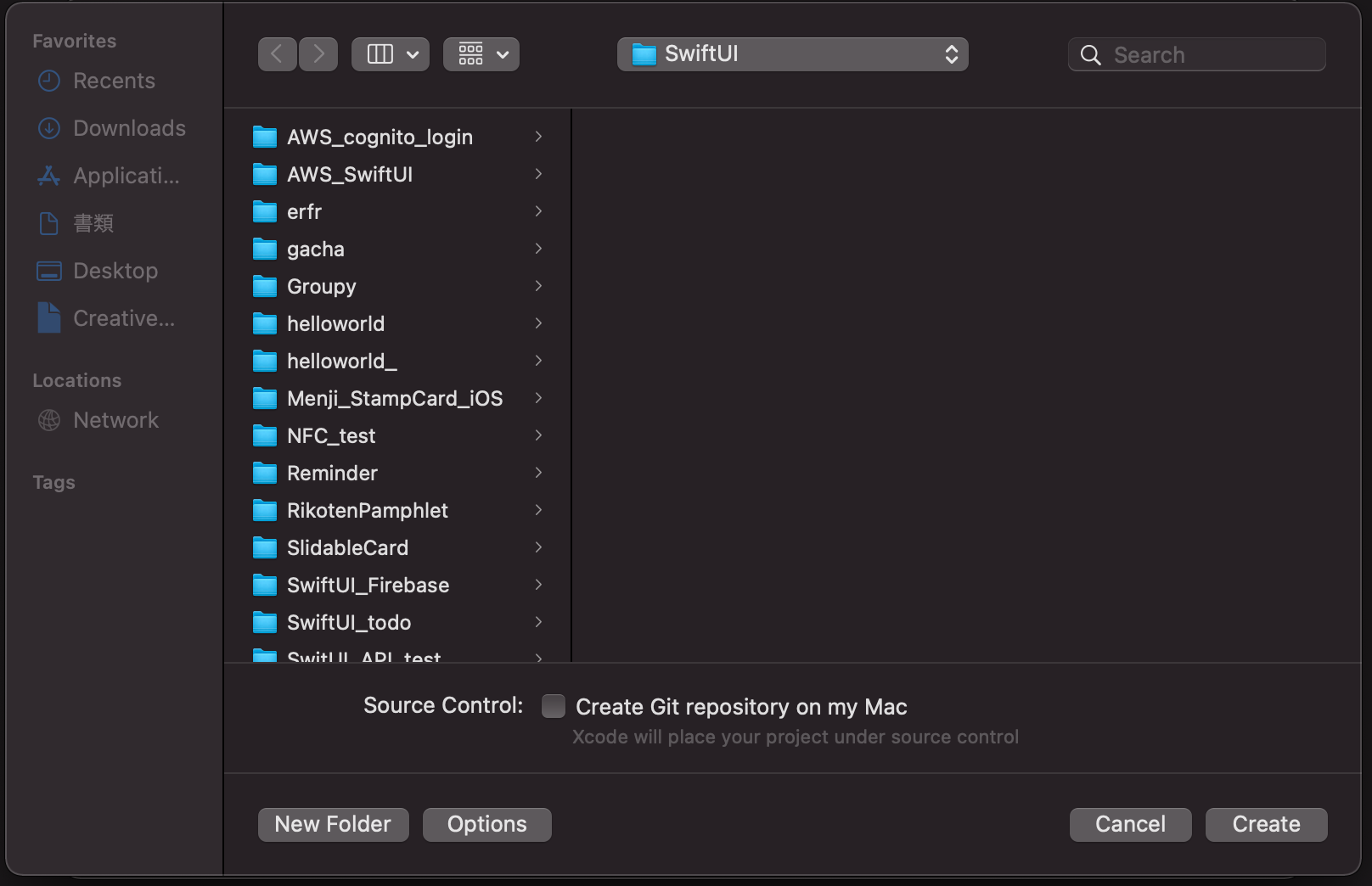The image size is (1372, 886).
Task: Open the SwiftUI location pop-up menu
Action: (x=793, y=54)
